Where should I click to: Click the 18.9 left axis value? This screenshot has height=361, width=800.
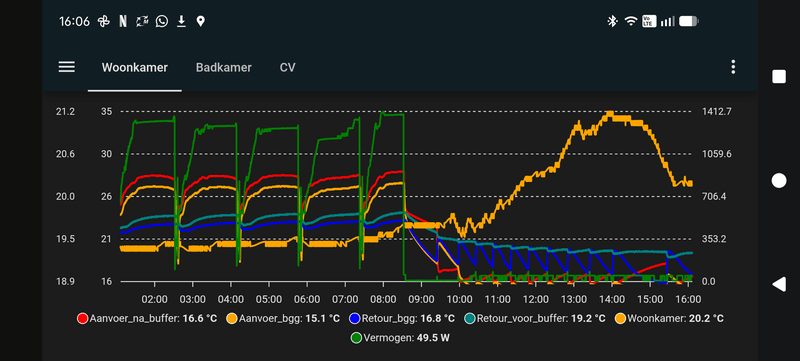66,281
